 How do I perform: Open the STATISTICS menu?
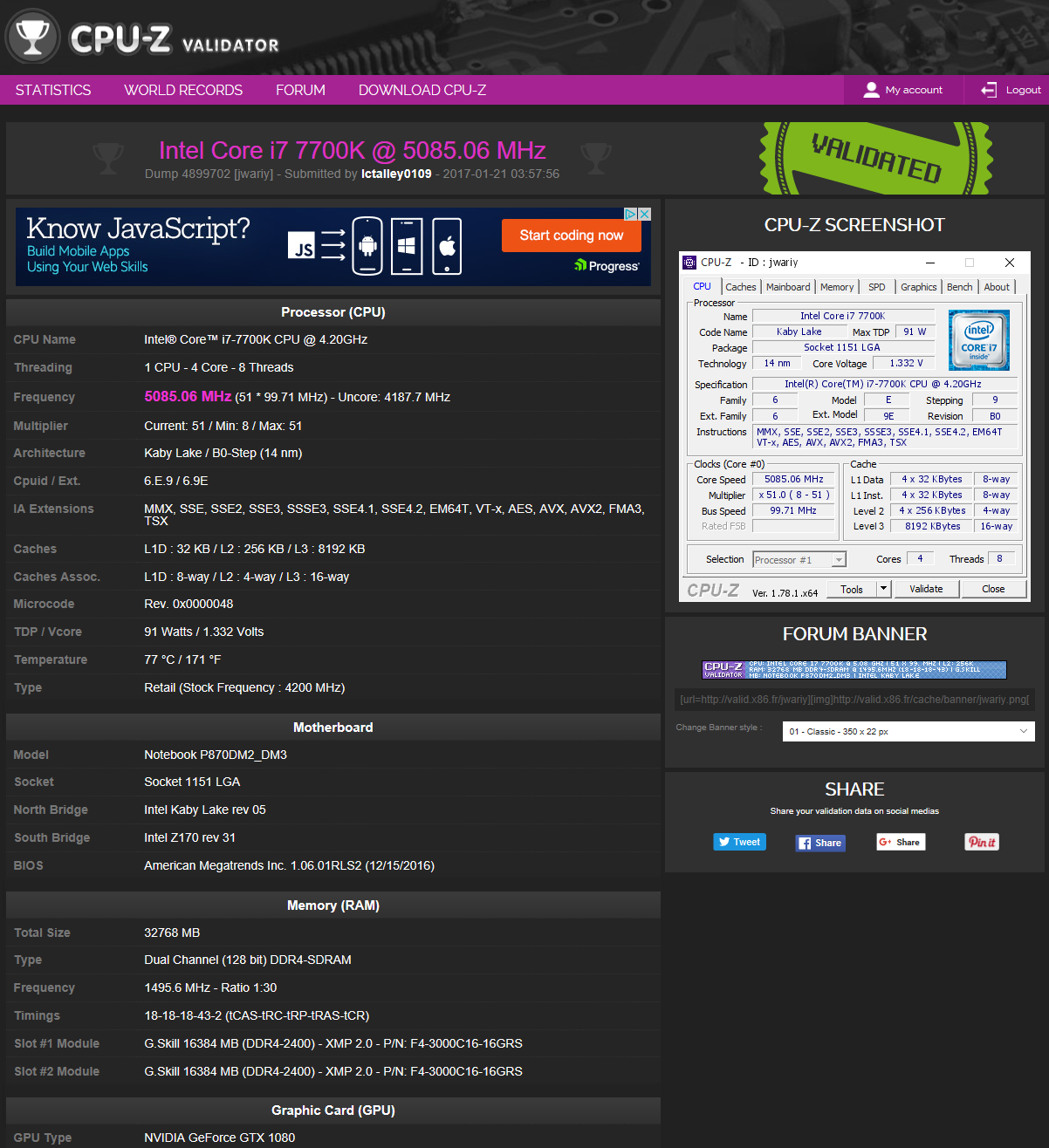(53, 90)
